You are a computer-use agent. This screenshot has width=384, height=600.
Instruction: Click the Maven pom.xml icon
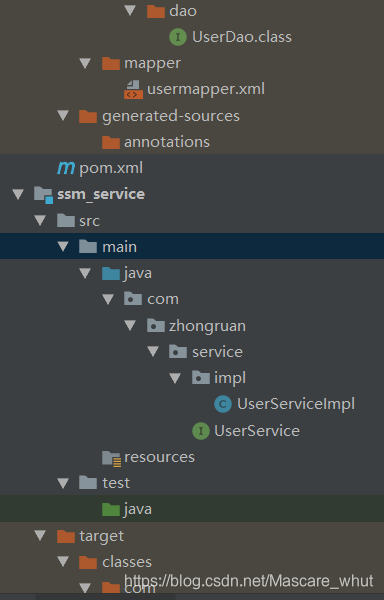[x=66, y=168]
